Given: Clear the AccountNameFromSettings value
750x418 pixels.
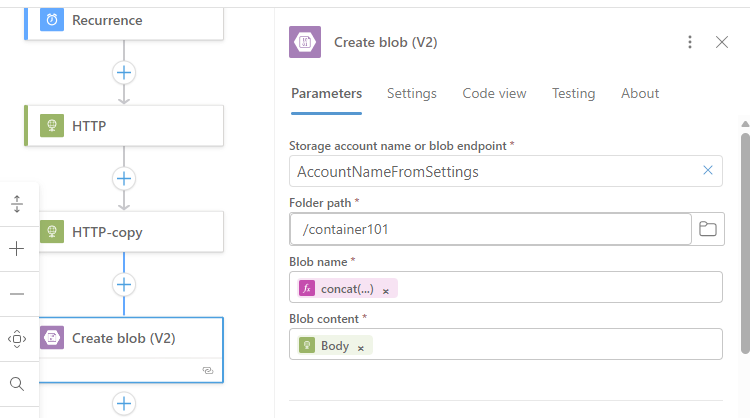Looking at the screenshot, I should pyautogui.click(x=708, y=170).
